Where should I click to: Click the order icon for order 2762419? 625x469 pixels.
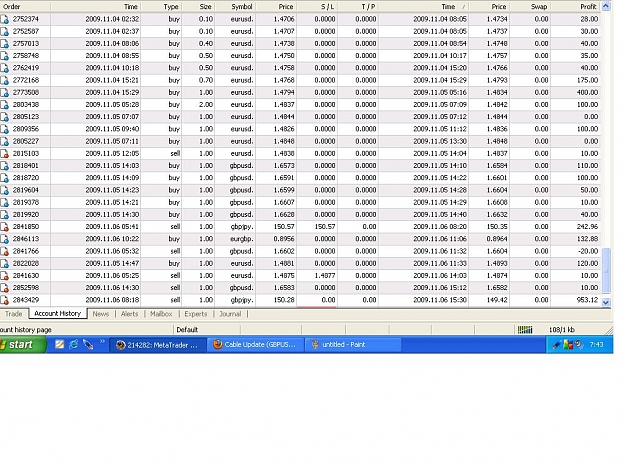pyautogui.click(x=5, y=68)
